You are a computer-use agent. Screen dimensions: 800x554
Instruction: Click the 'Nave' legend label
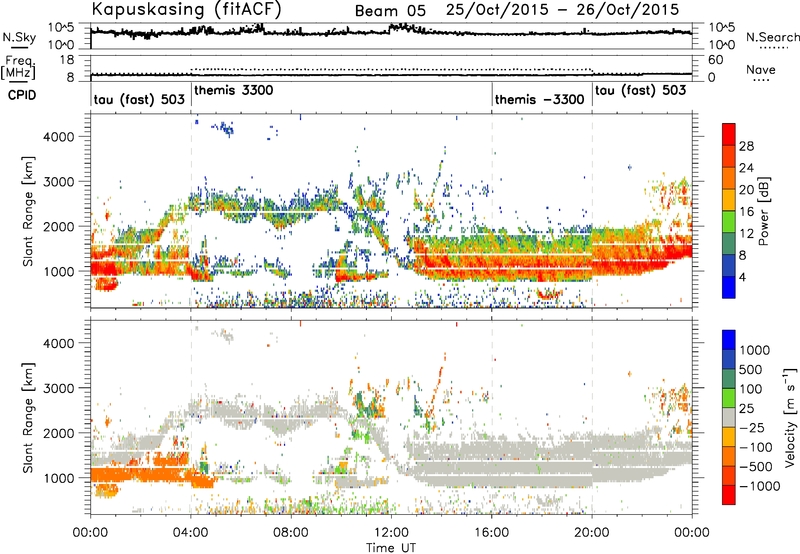pyautogui.click(x=761, y=70)
